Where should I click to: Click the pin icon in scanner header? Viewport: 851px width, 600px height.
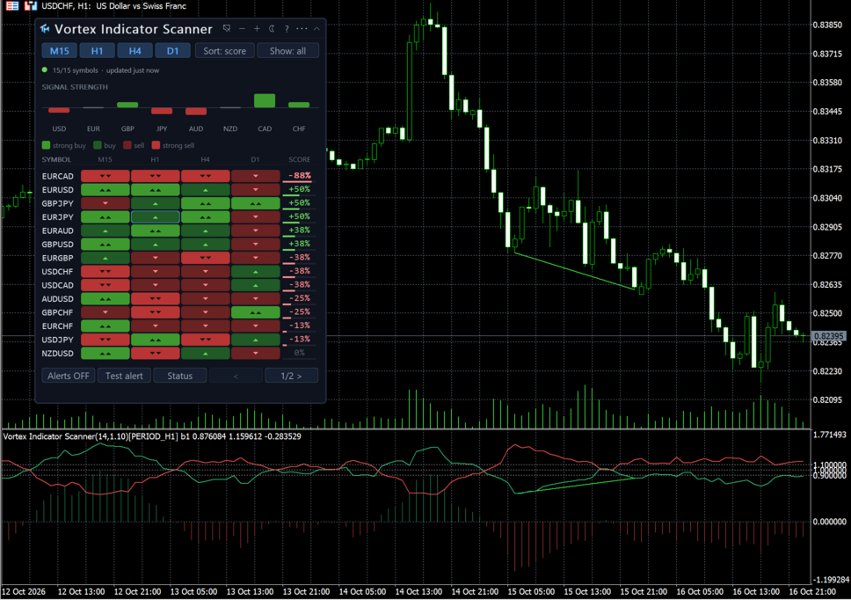coord(227,29)
